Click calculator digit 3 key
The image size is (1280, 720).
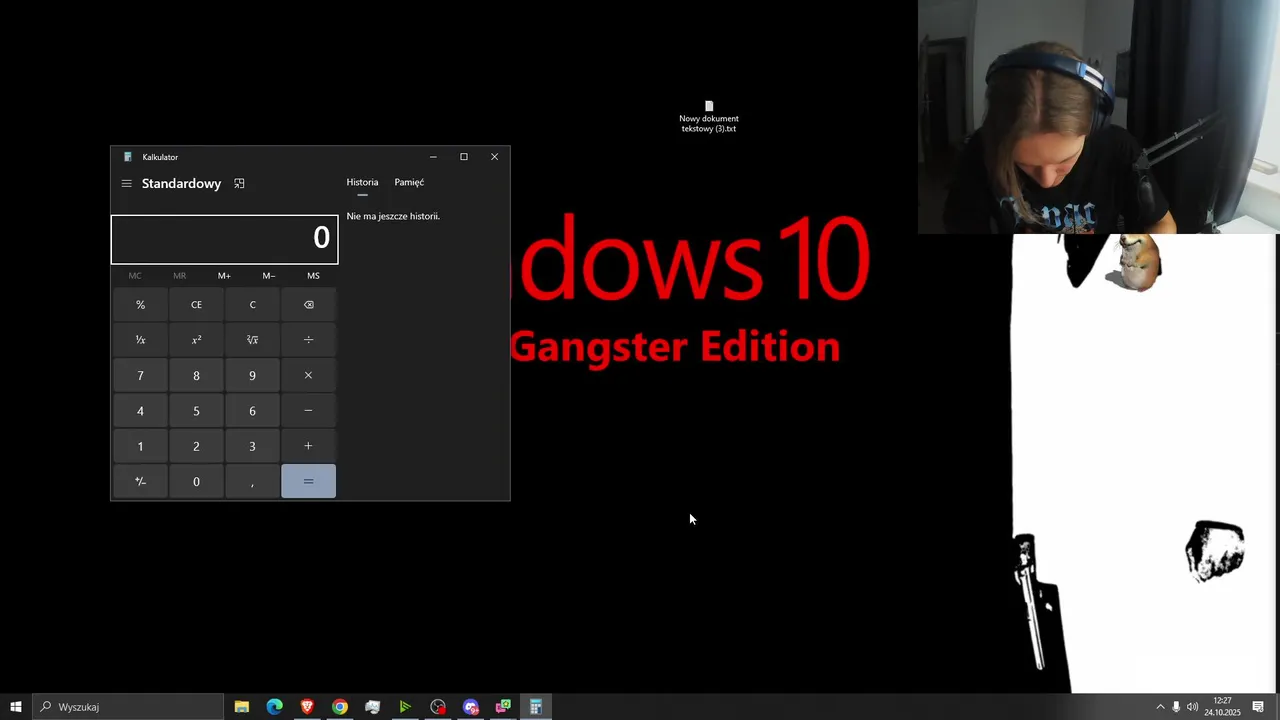point(252,446)
